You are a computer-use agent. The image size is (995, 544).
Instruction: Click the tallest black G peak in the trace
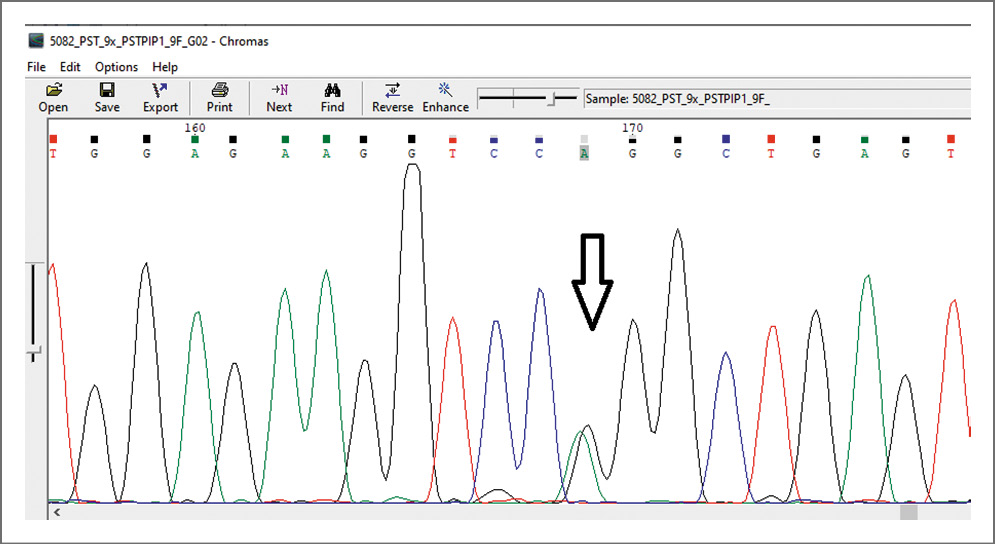411,170
